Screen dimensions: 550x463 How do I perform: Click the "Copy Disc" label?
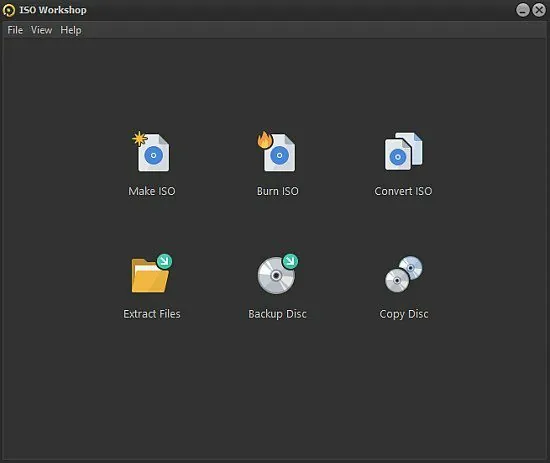pos(404,314)
